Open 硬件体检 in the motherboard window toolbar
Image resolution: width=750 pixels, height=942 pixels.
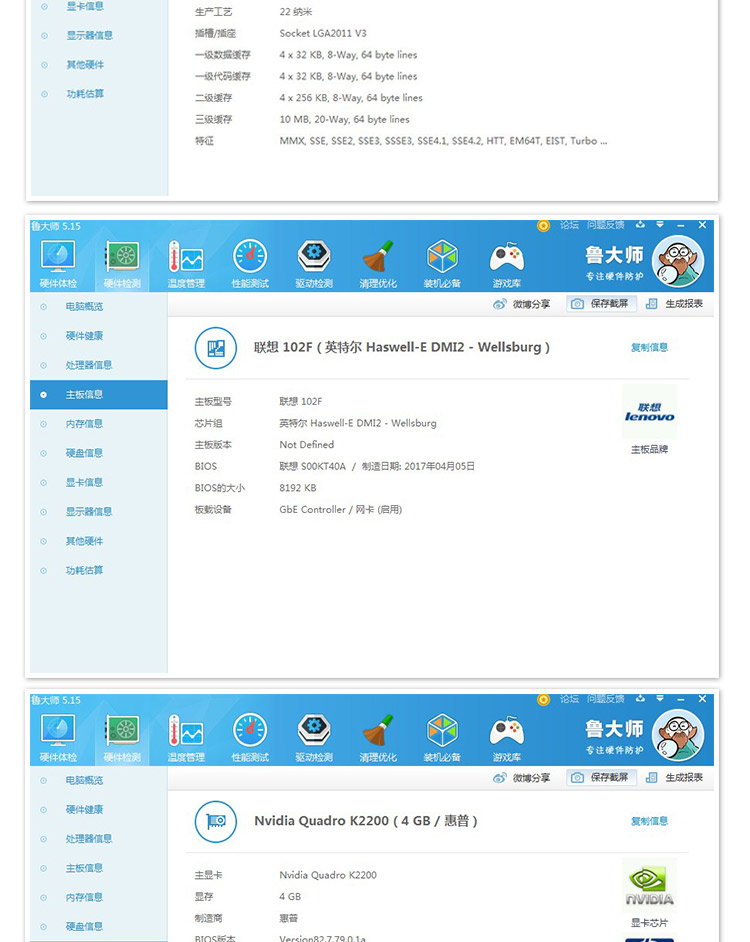(58, 264)
